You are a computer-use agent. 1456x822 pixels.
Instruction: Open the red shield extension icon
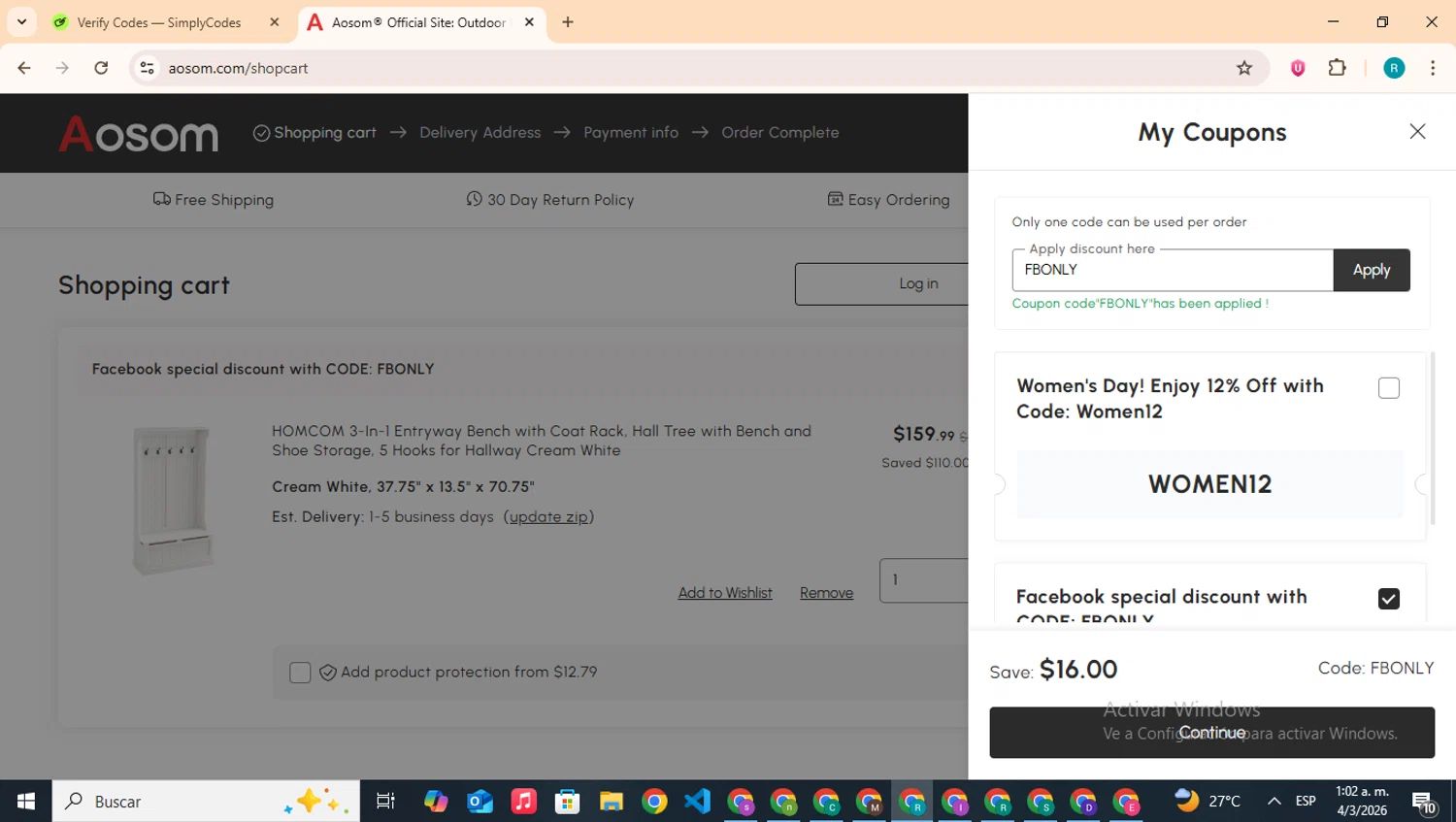[1298, 68]
